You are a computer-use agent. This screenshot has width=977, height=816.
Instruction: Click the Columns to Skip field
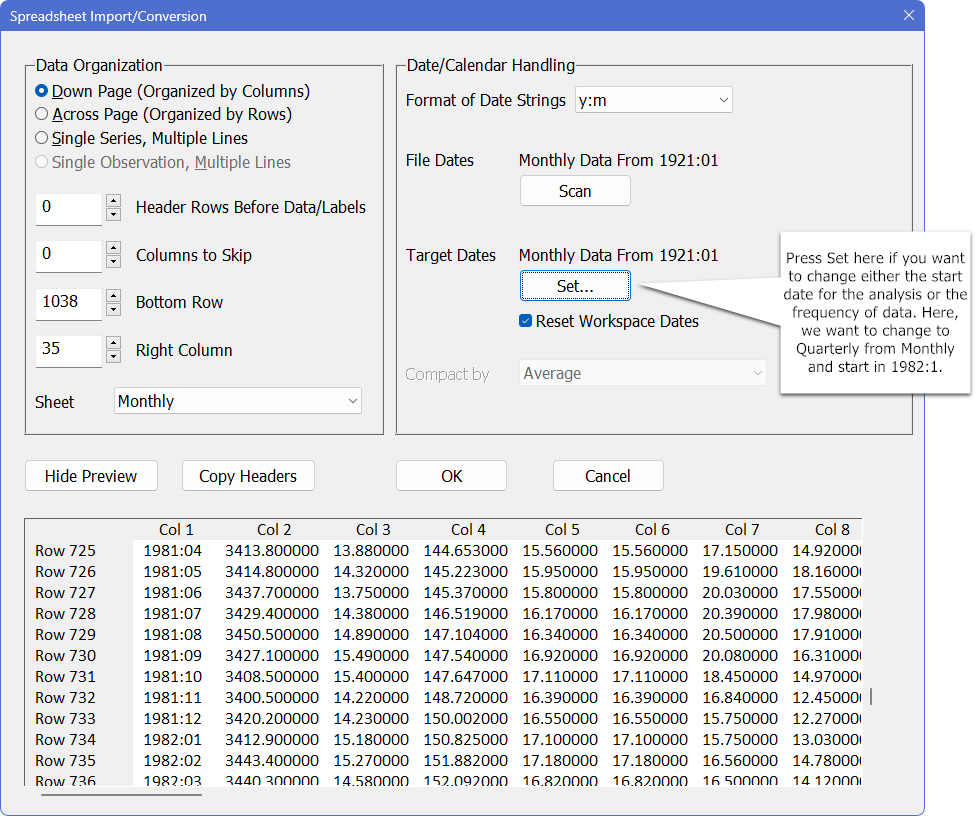point(69,255)
